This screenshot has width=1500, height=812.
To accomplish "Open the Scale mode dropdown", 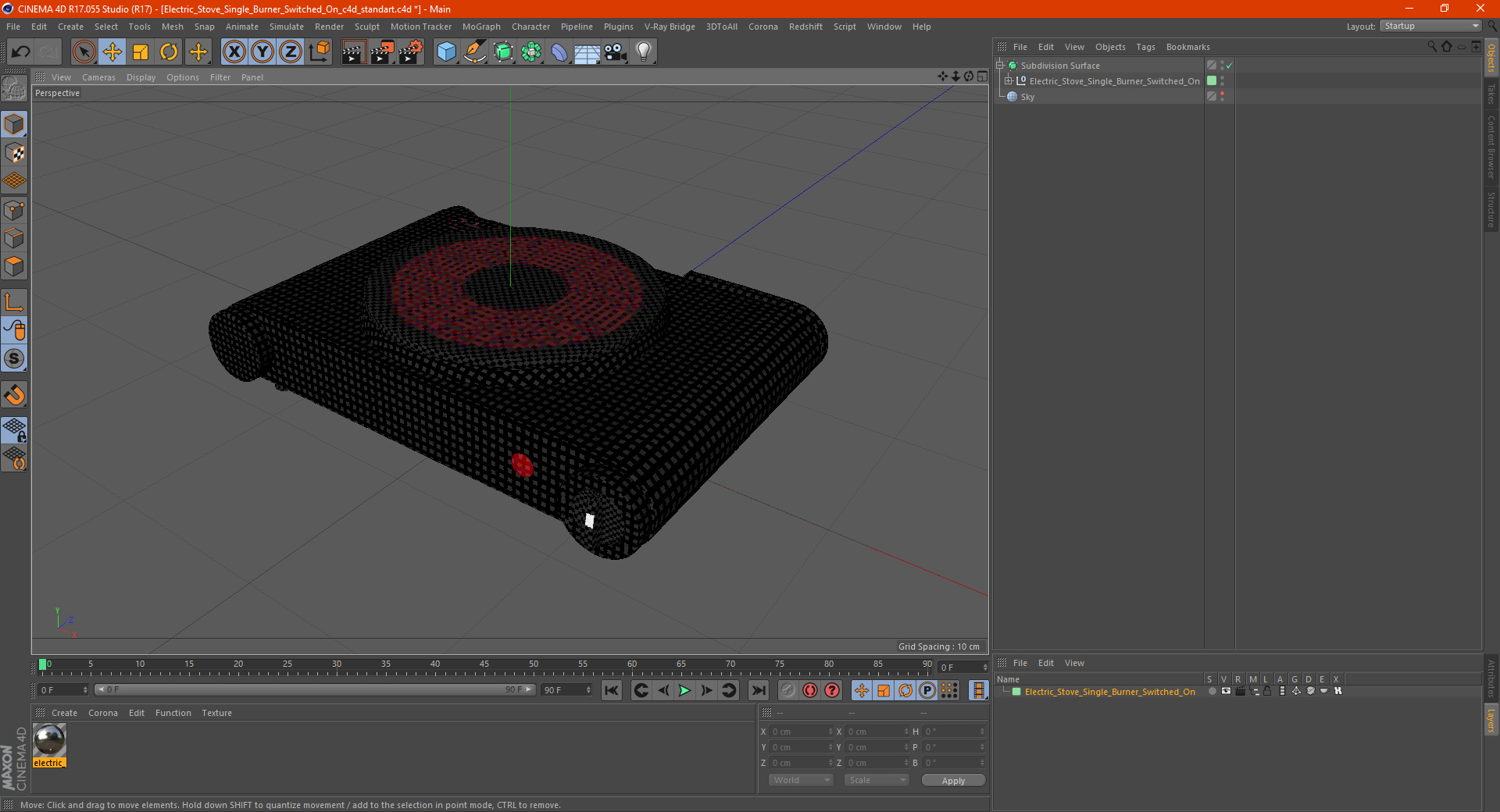I will click(x=877, y=780).
